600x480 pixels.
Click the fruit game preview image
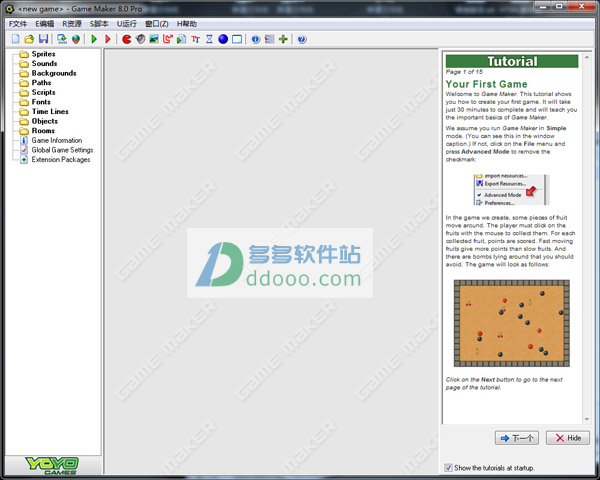[x=512, y=323]
